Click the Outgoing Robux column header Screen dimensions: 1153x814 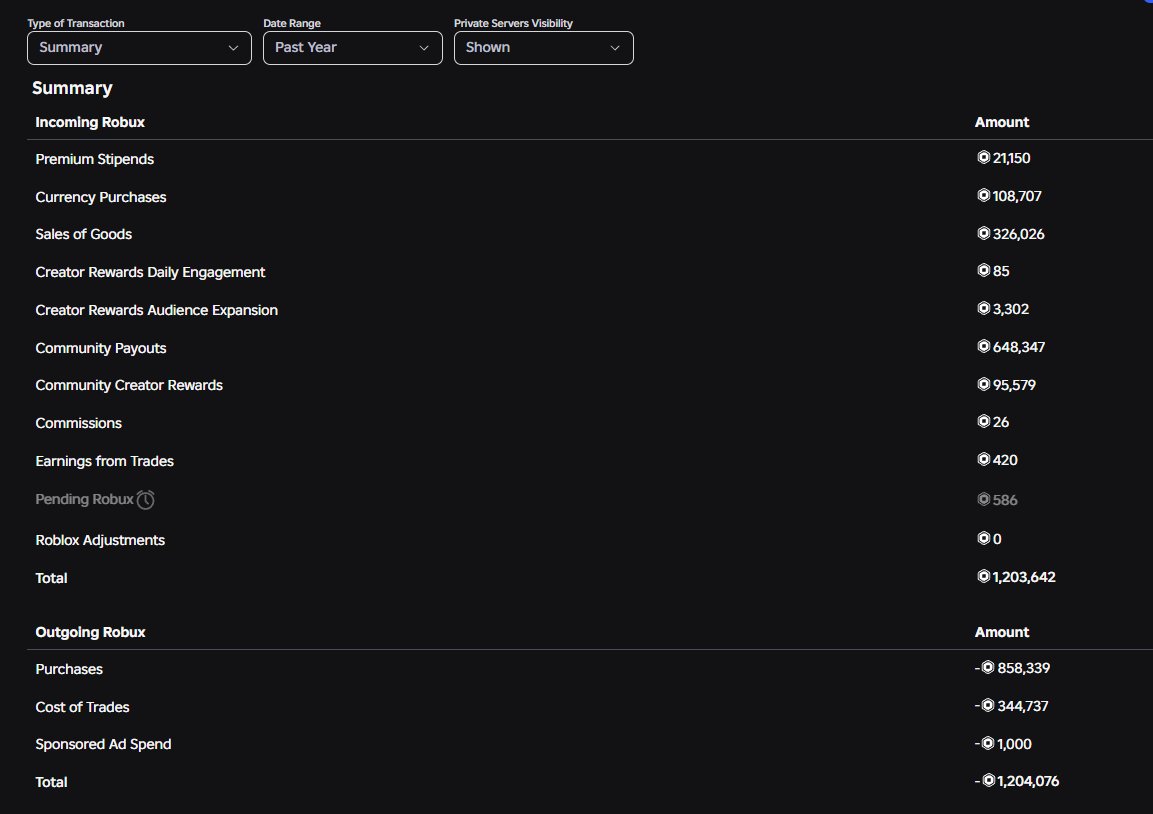coord(90,632)
